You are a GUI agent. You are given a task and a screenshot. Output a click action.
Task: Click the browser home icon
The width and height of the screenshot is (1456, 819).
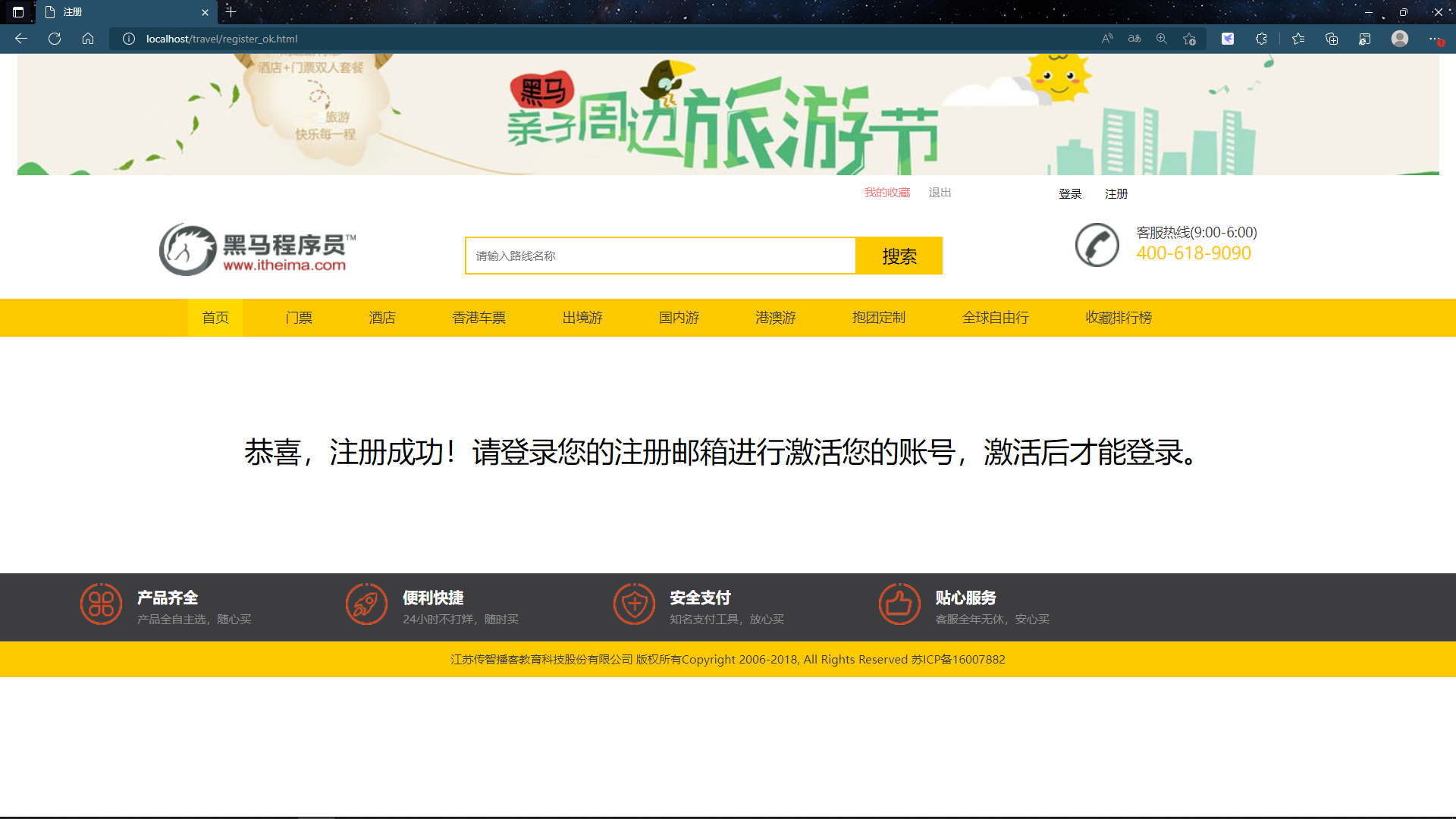click(x=88, y=39)
